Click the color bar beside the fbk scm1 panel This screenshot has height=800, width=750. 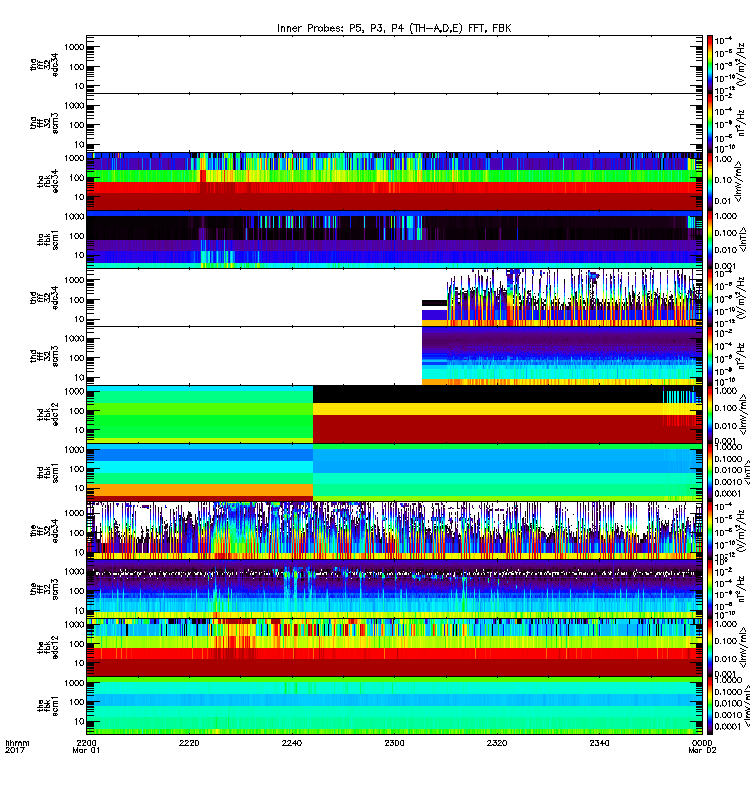coord(710,706)
